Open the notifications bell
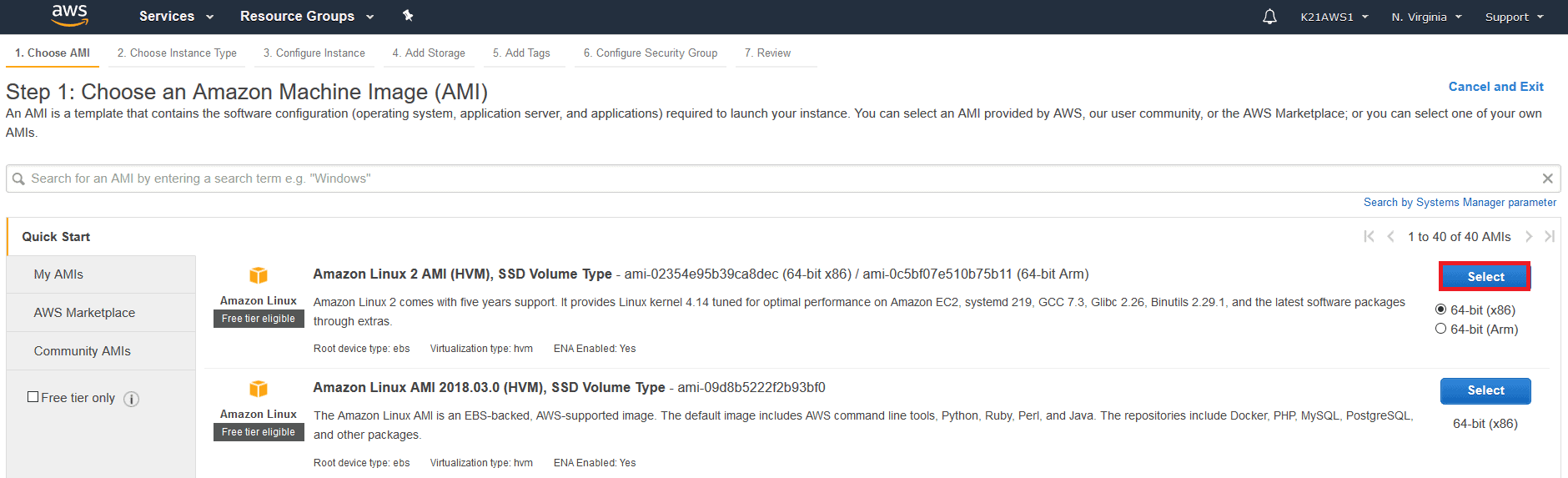The height and width of the screenshot is (478, 1568). 1269,17
